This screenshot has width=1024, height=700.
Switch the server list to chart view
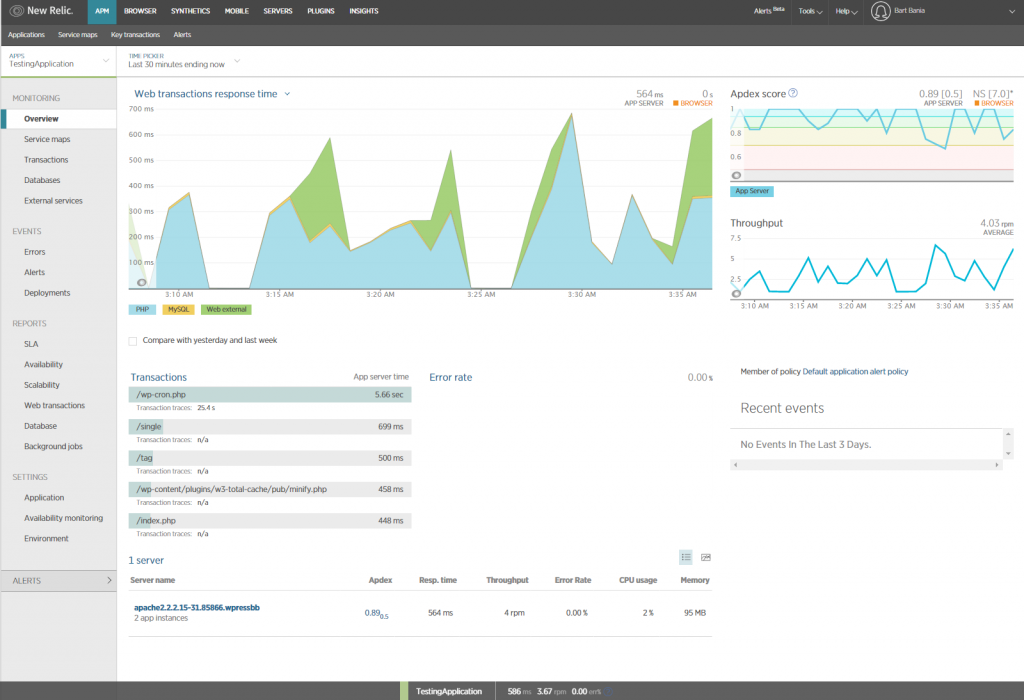coord(706,557)
